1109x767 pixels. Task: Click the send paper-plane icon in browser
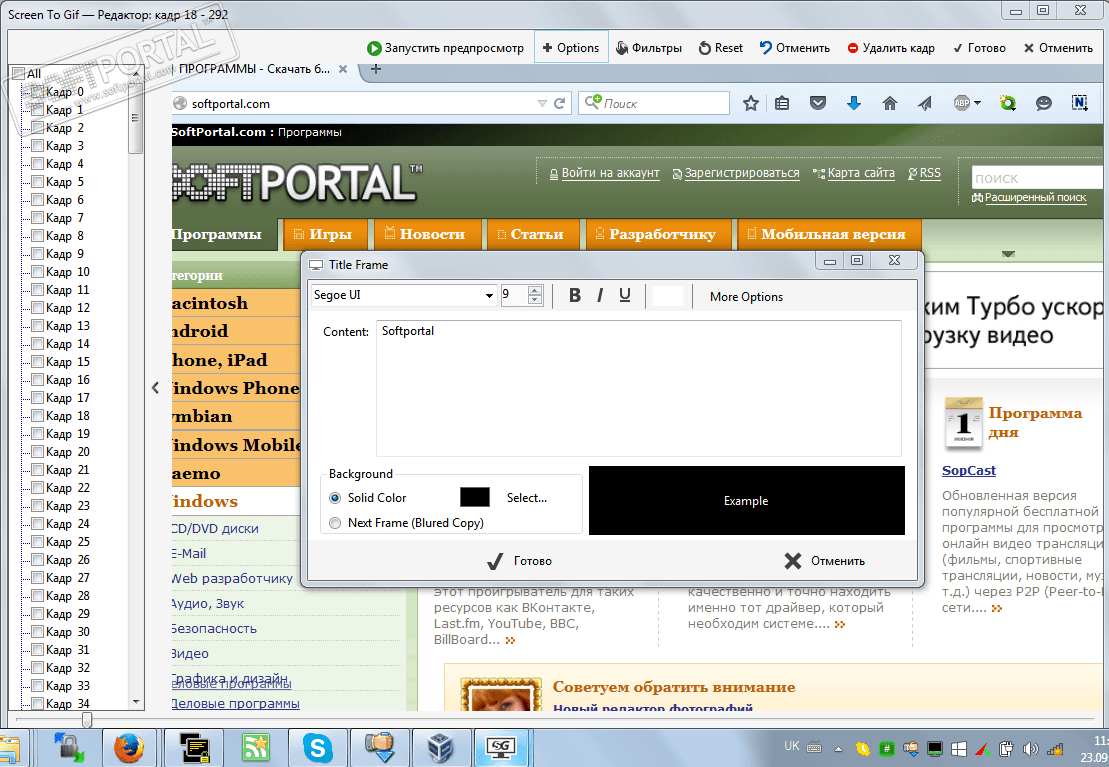925,103
